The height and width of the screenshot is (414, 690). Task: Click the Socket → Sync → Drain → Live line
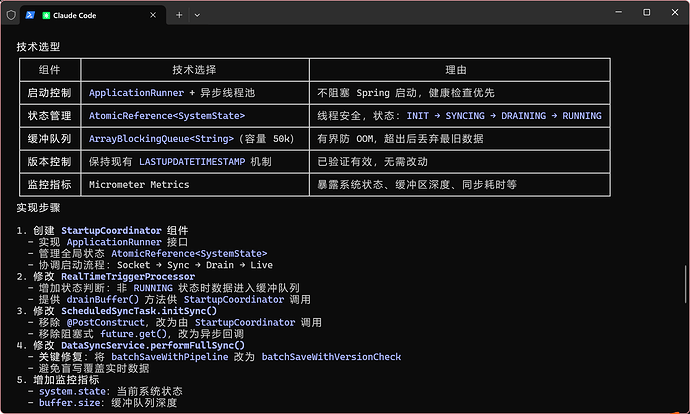coord(150,265)
